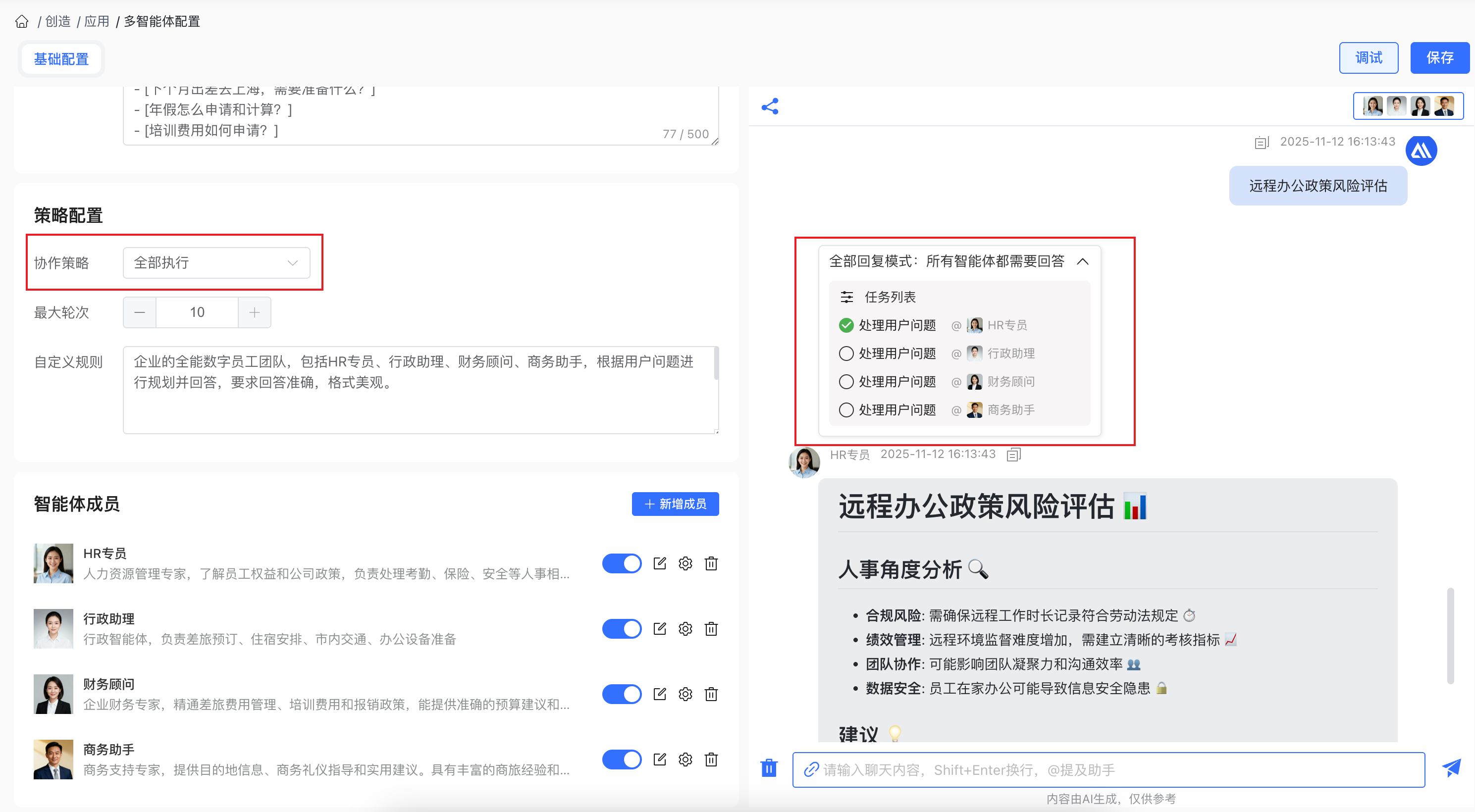Switch off the 商务助手 member
The width and height of the screenshot is (1475, 812).
(622, 760)
